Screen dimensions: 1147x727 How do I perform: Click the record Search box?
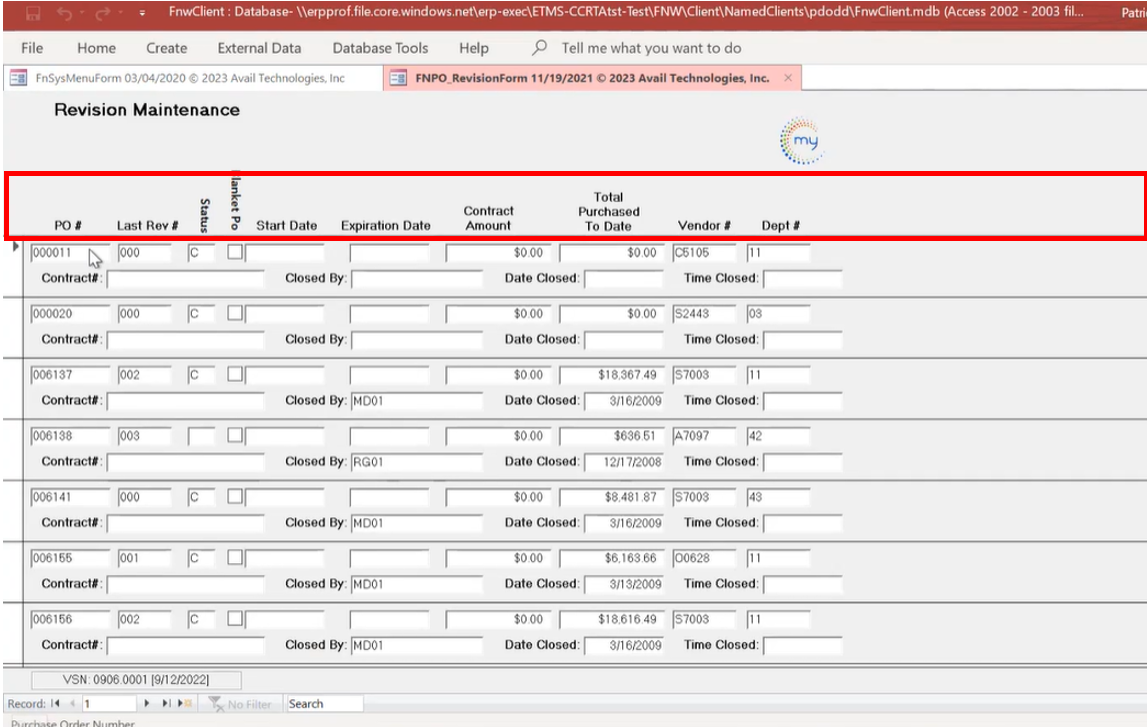[323, 704]
